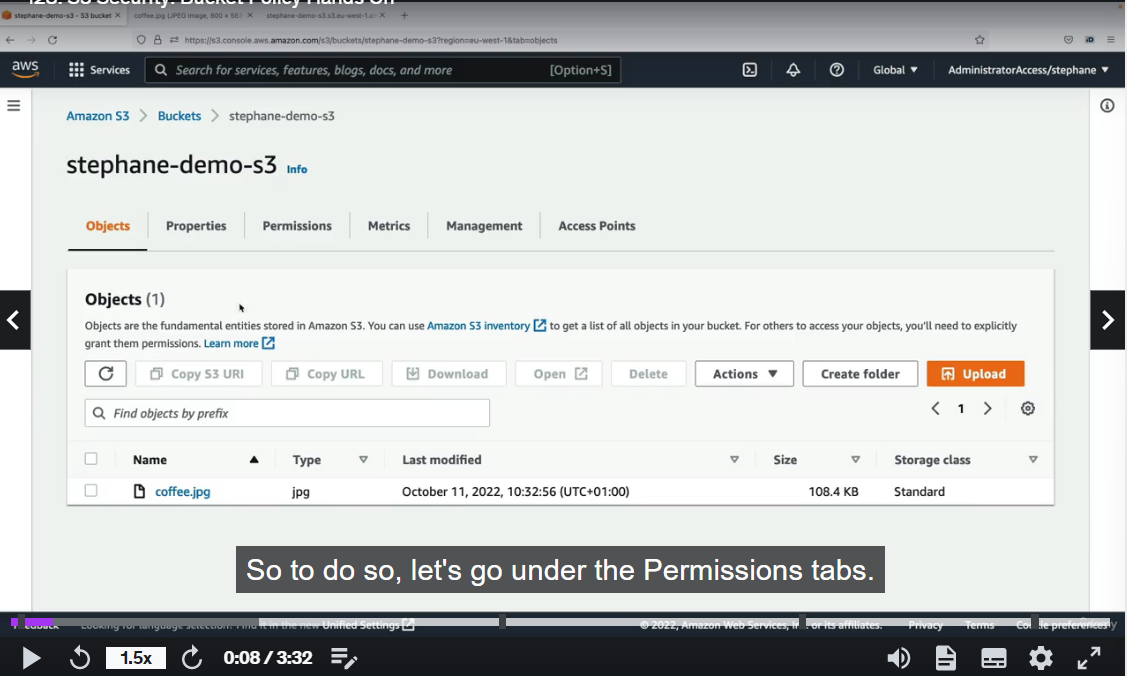The height and width of the screenshot is (676, 1127).
Task: Open table view preferences gear
Action: [1027, 408]
